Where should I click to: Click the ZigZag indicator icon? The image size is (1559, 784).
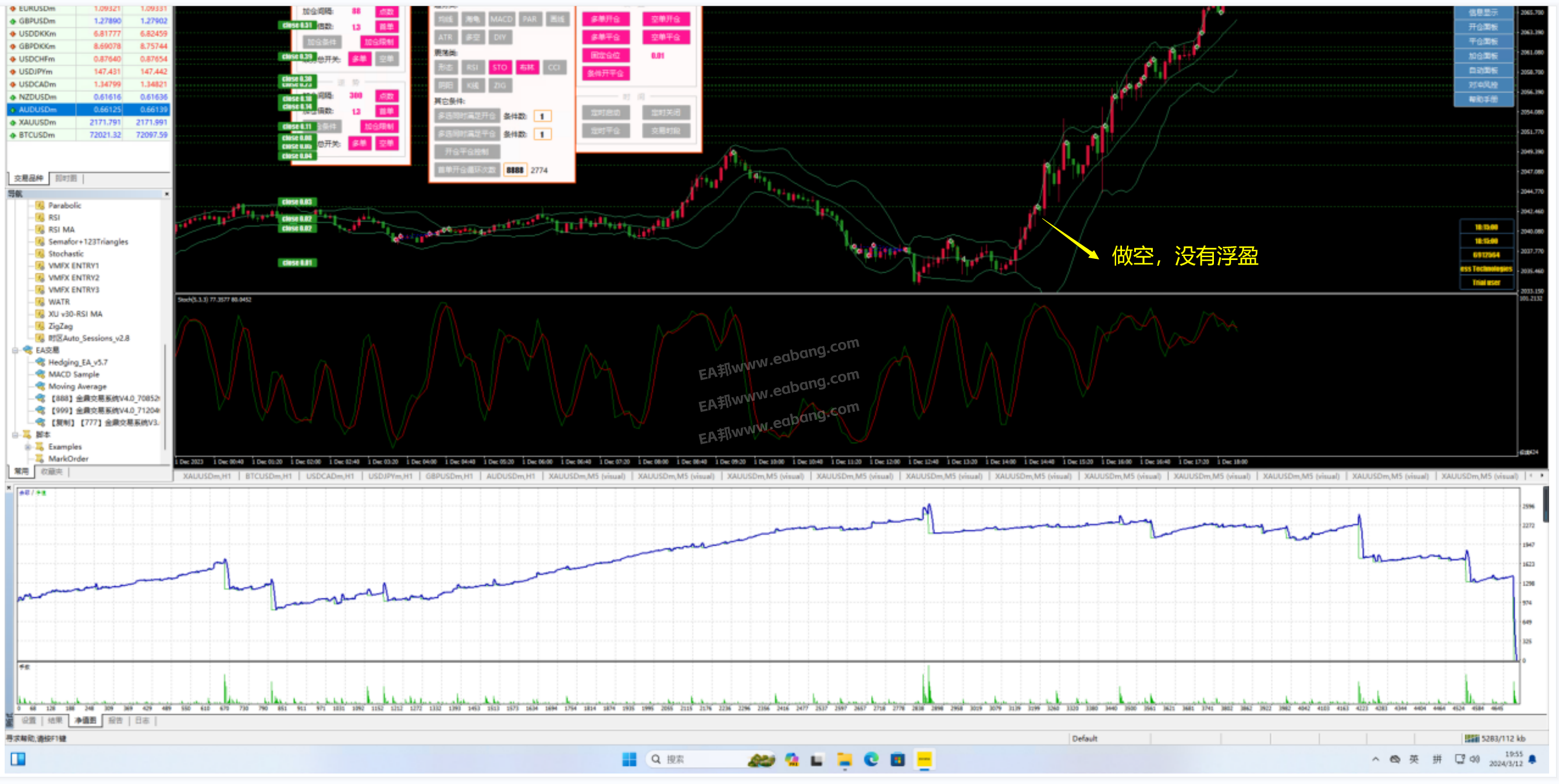click(x=40, y=326)
